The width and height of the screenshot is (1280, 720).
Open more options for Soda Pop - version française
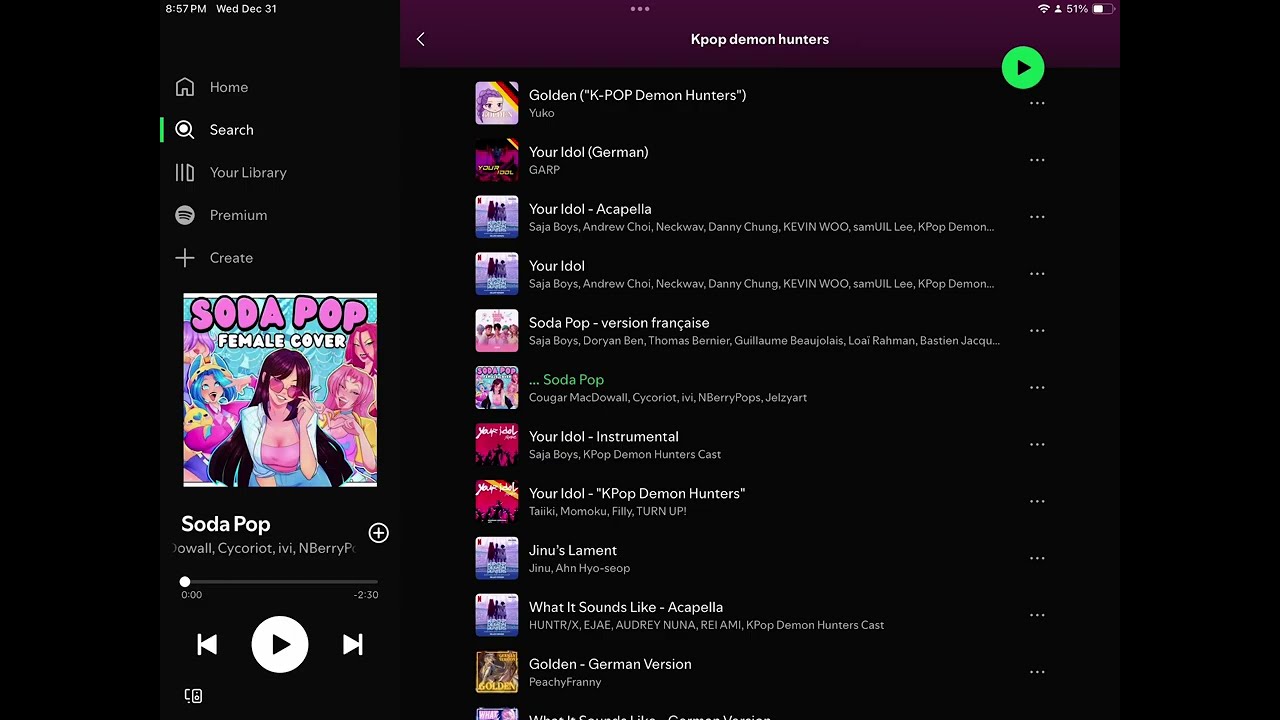click(x=1037, y=331)
